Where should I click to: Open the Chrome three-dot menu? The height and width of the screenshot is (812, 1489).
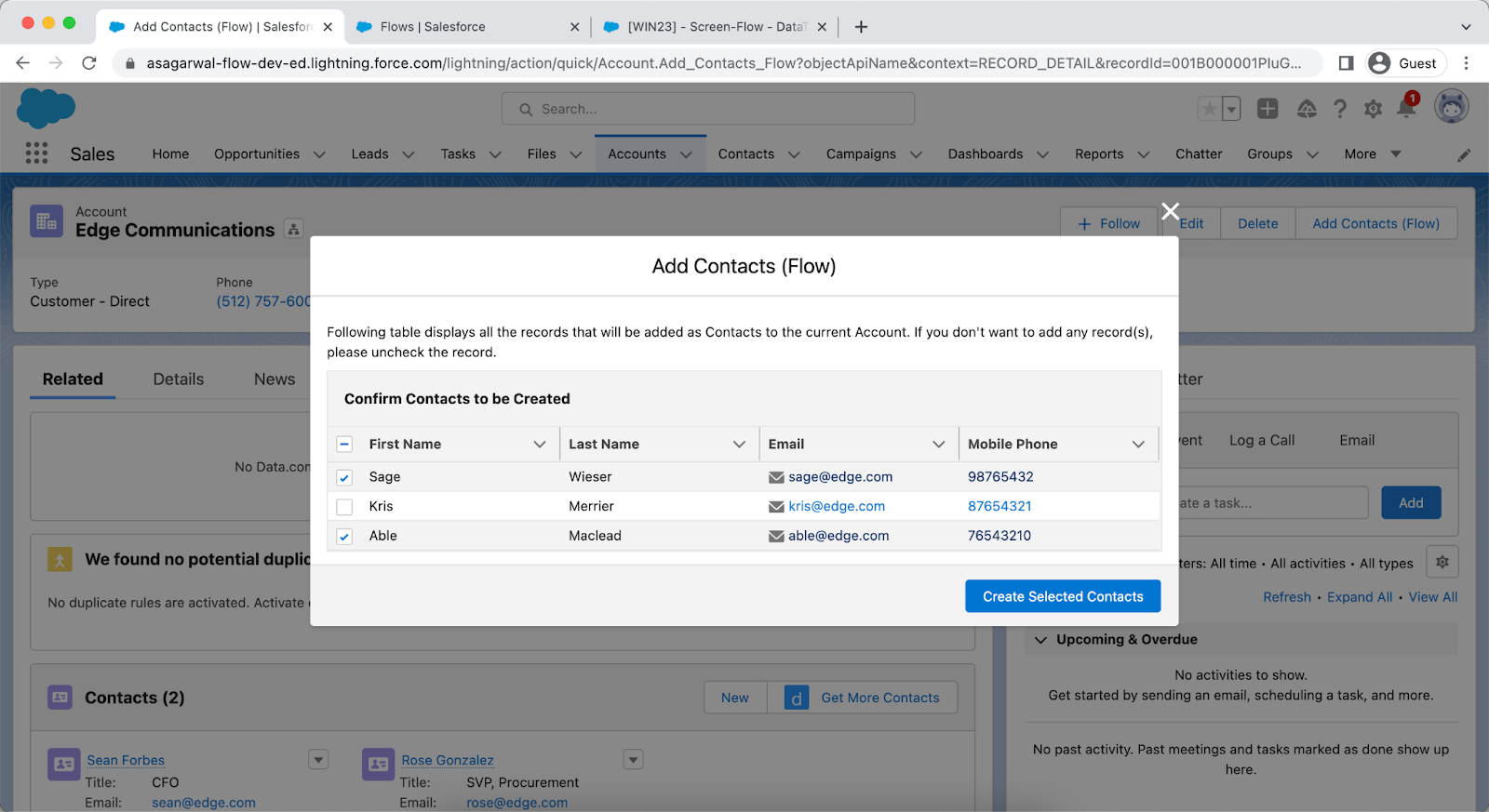tap(1466, 63)
